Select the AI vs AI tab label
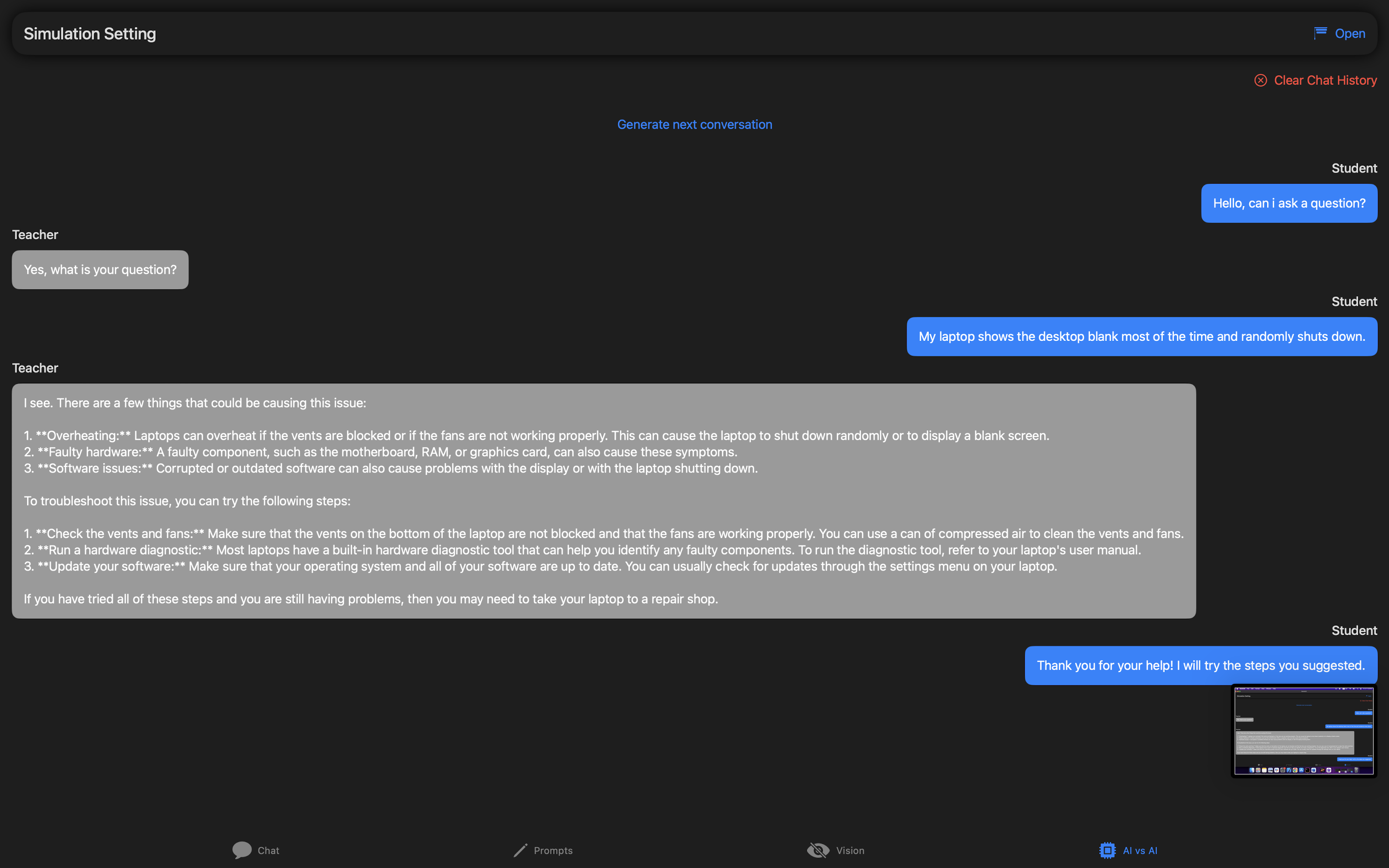The image size is (1389, 868). [1140, 850]
